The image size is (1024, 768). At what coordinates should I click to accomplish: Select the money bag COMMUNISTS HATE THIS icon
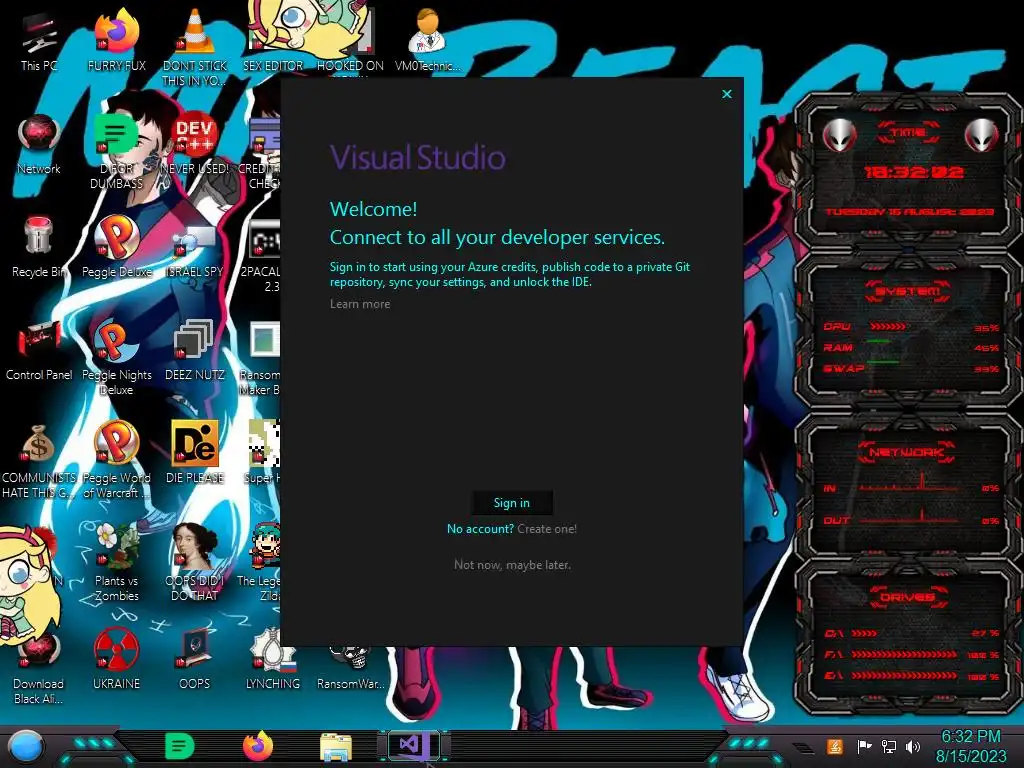(x=39, y=461)
